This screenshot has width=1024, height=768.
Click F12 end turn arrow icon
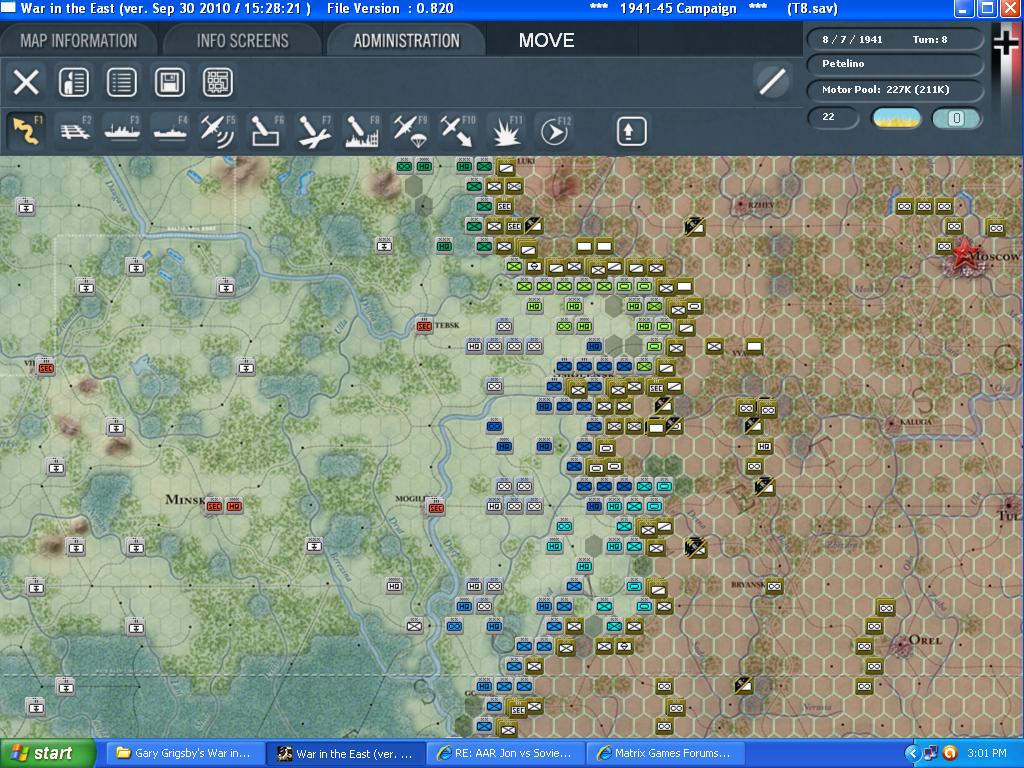pyautogui.click(x=554, y=131)
